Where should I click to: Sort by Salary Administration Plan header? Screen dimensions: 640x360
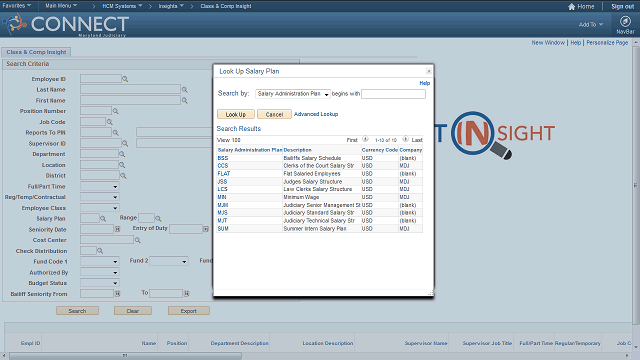[x=250, y=150]
